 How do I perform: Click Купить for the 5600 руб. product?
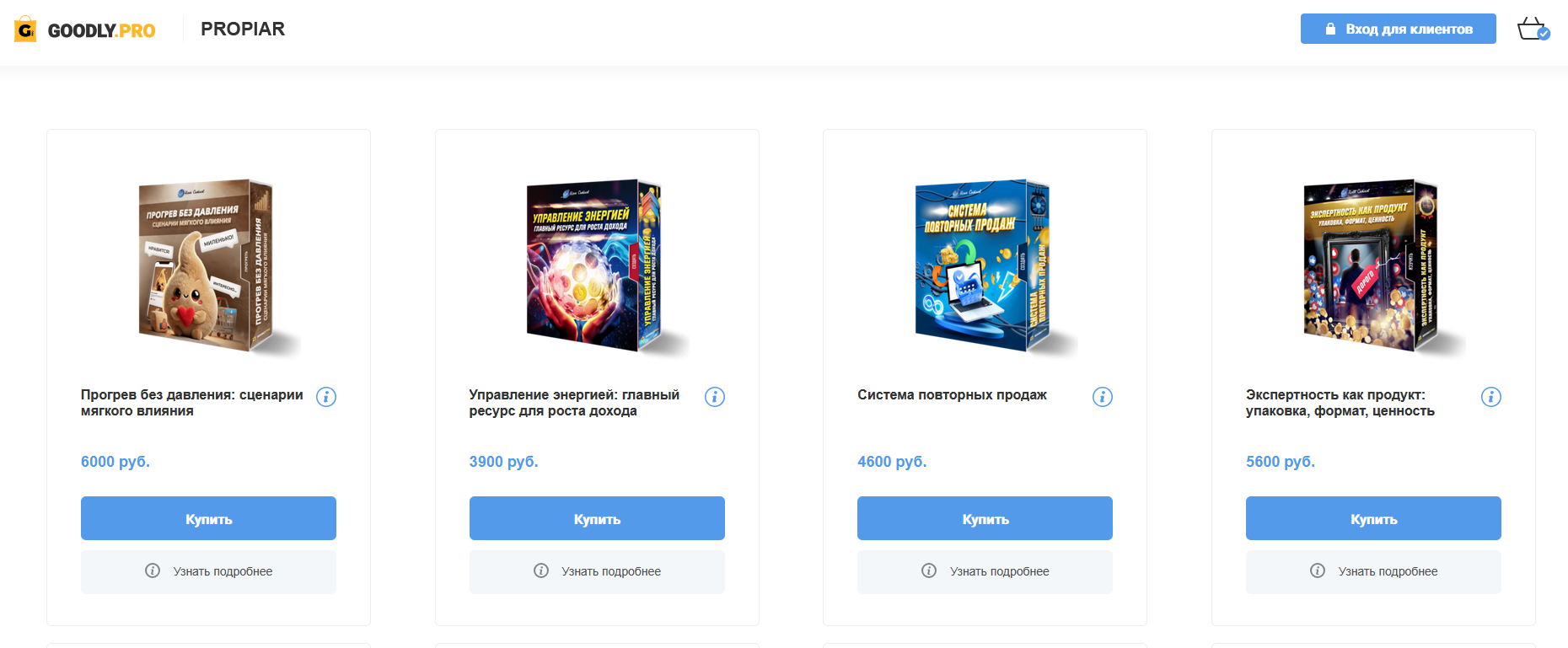(1373, 518)
